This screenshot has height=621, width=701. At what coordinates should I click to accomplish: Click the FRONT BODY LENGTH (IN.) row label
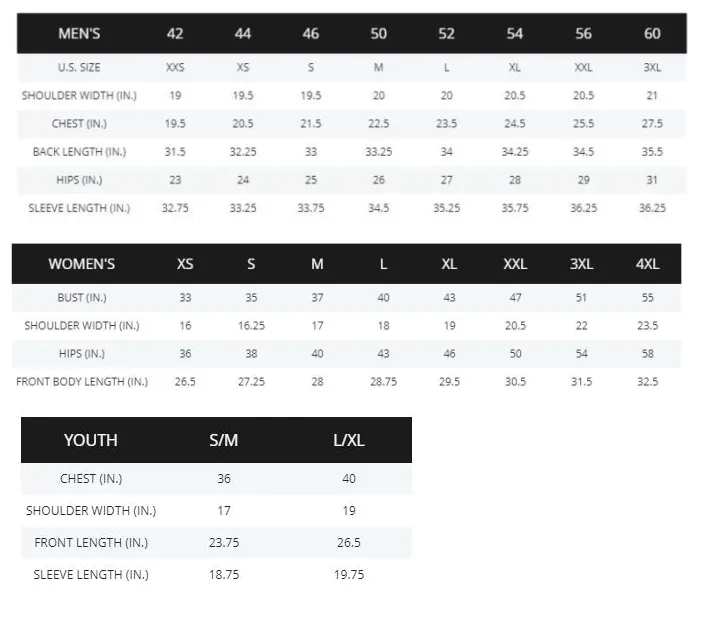pyautogui.click(x=82, y=381)
